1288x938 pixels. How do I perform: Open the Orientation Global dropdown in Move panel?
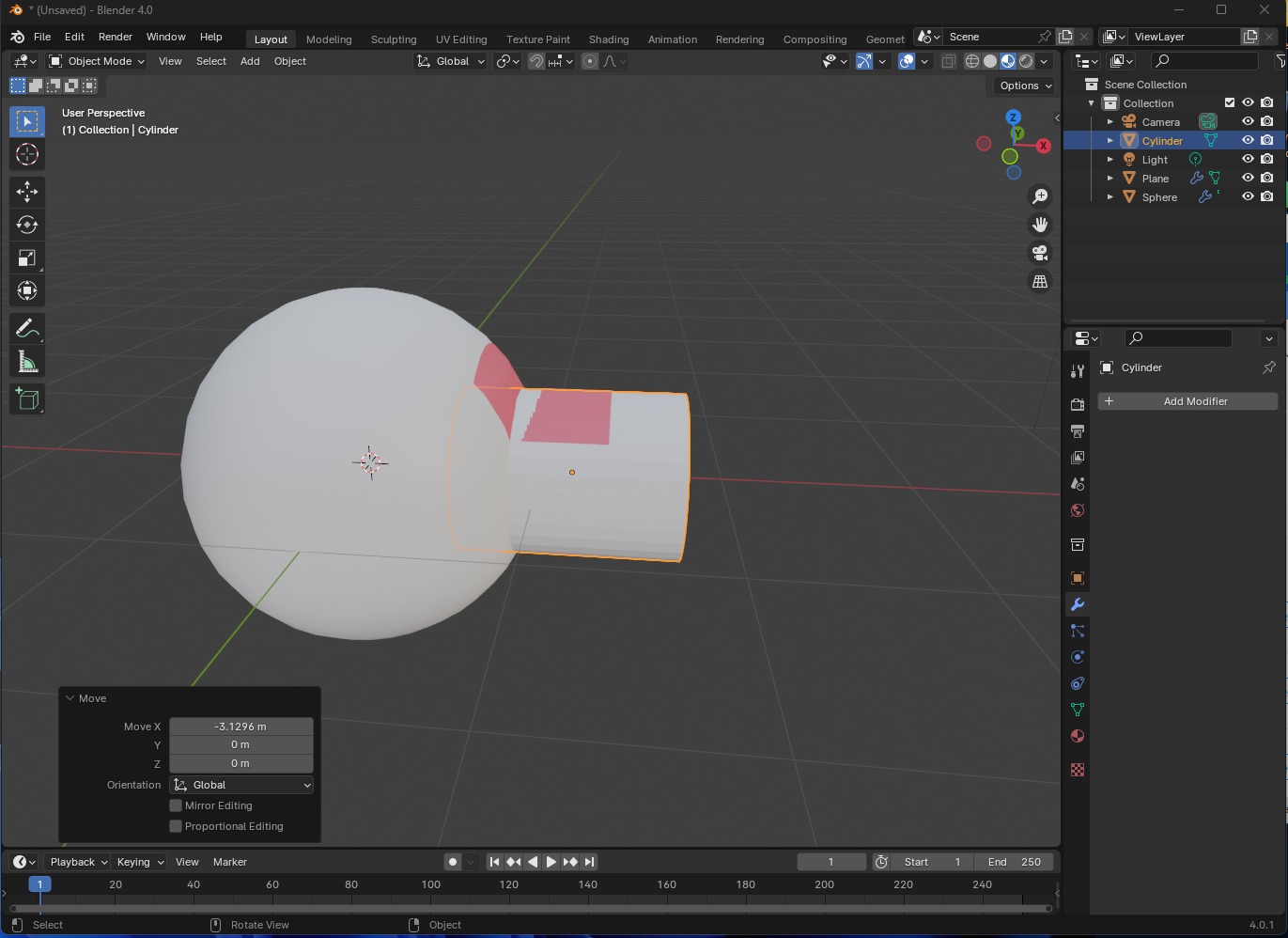click(241, 785)
